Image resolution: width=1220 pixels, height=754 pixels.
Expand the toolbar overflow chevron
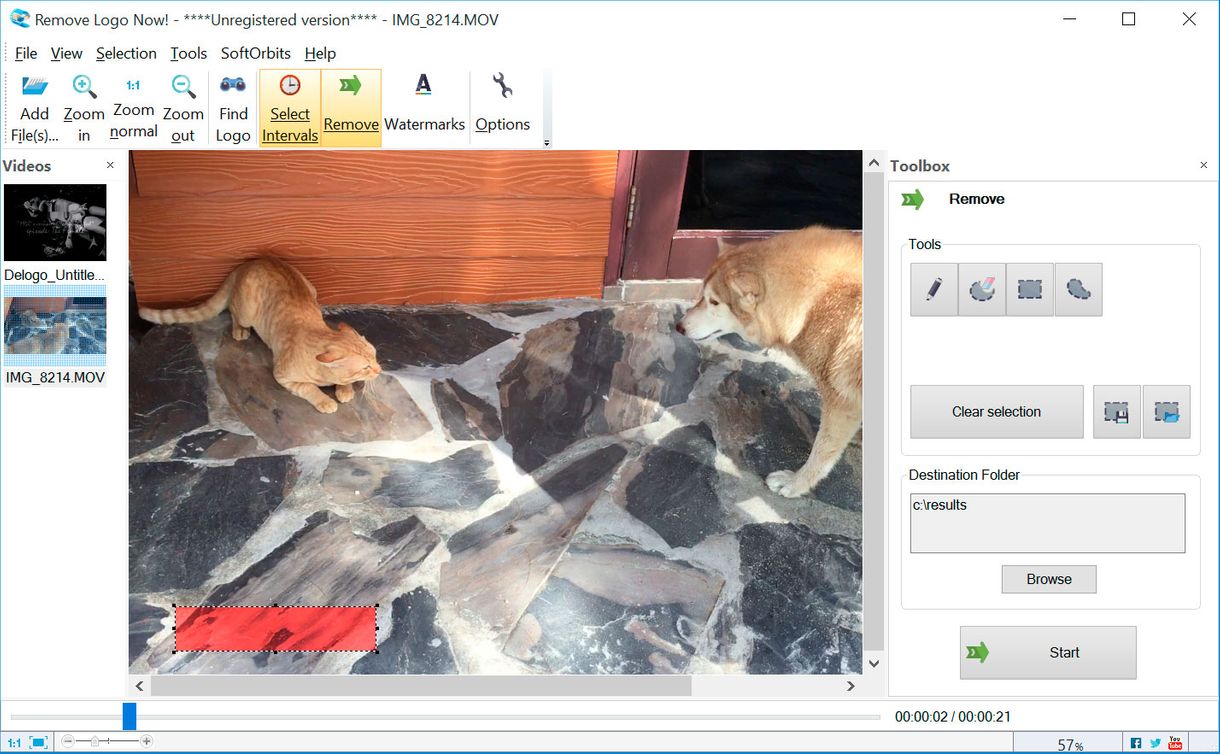tap(546, 142)
